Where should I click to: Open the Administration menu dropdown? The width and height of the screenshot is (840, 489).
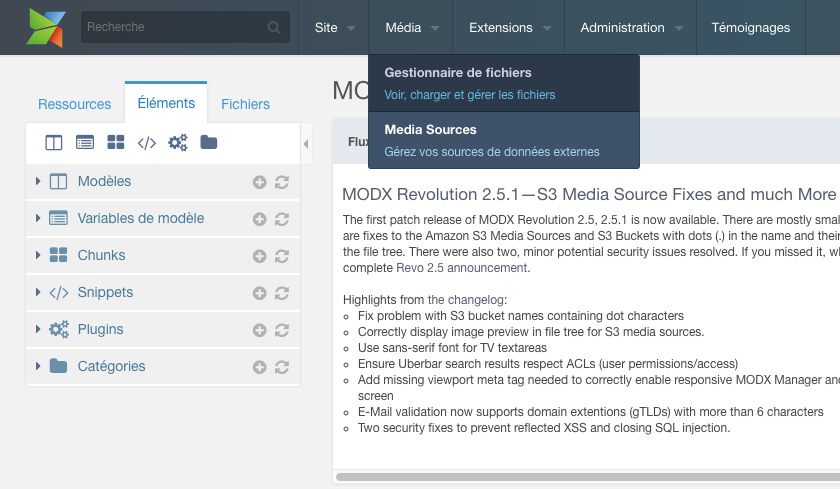pos(631,27)
